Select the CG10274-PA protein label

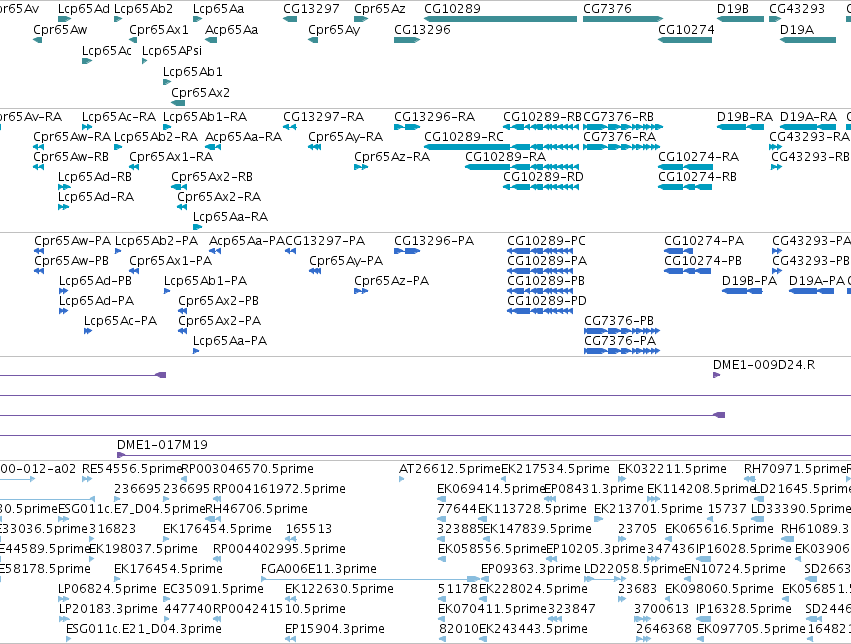click(704, 241)
